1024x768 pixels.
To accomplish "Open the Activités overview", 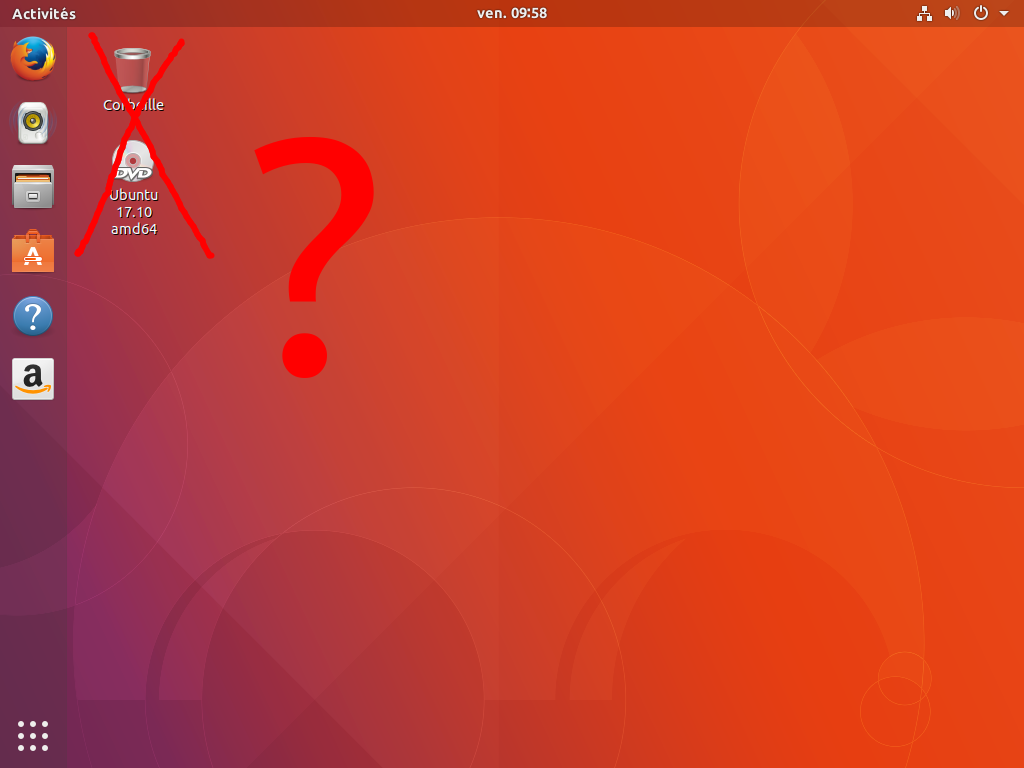I will tap(42, 13).
